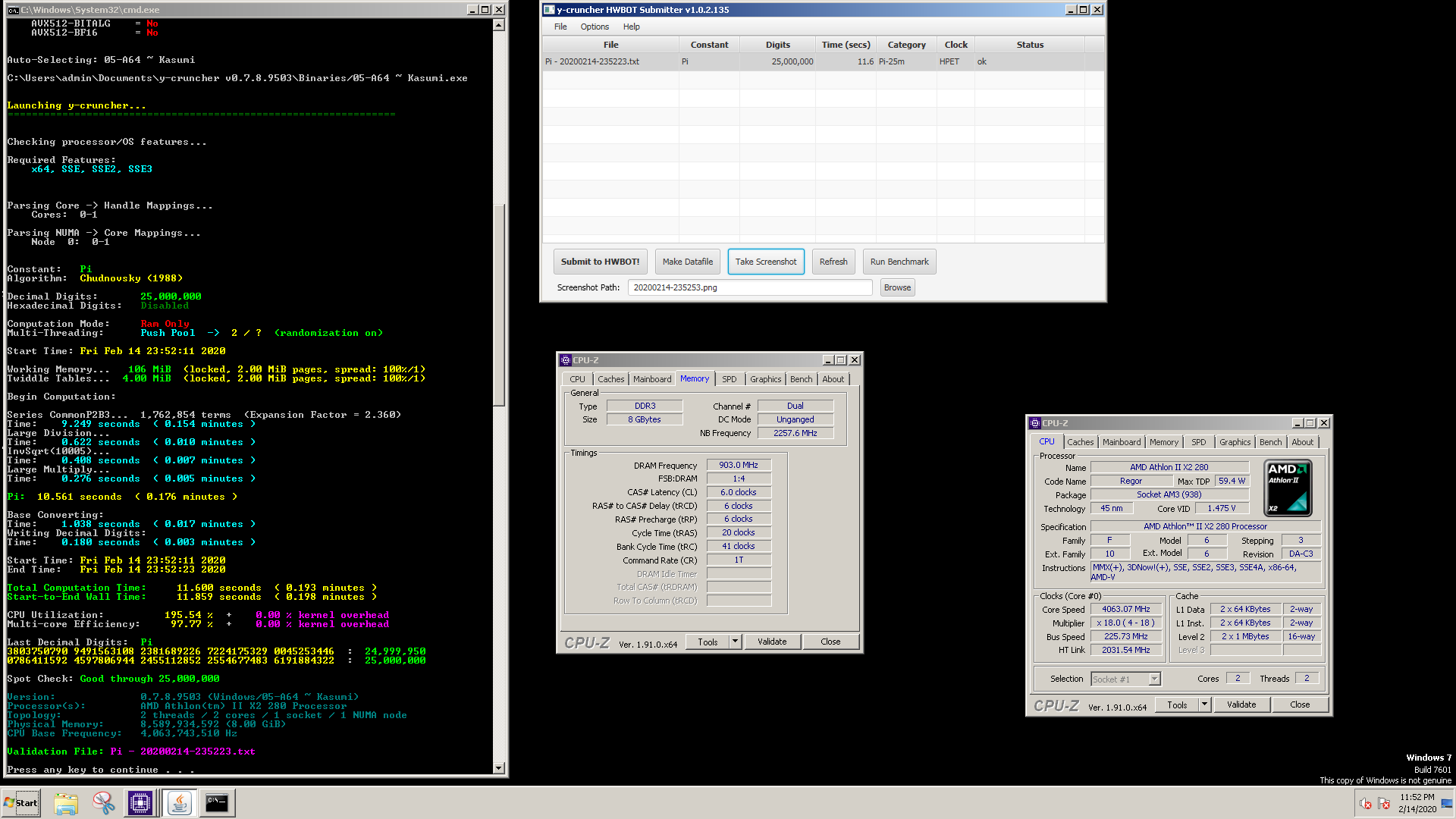Launch Snipping Tool from the taskbar

point(103,803)
